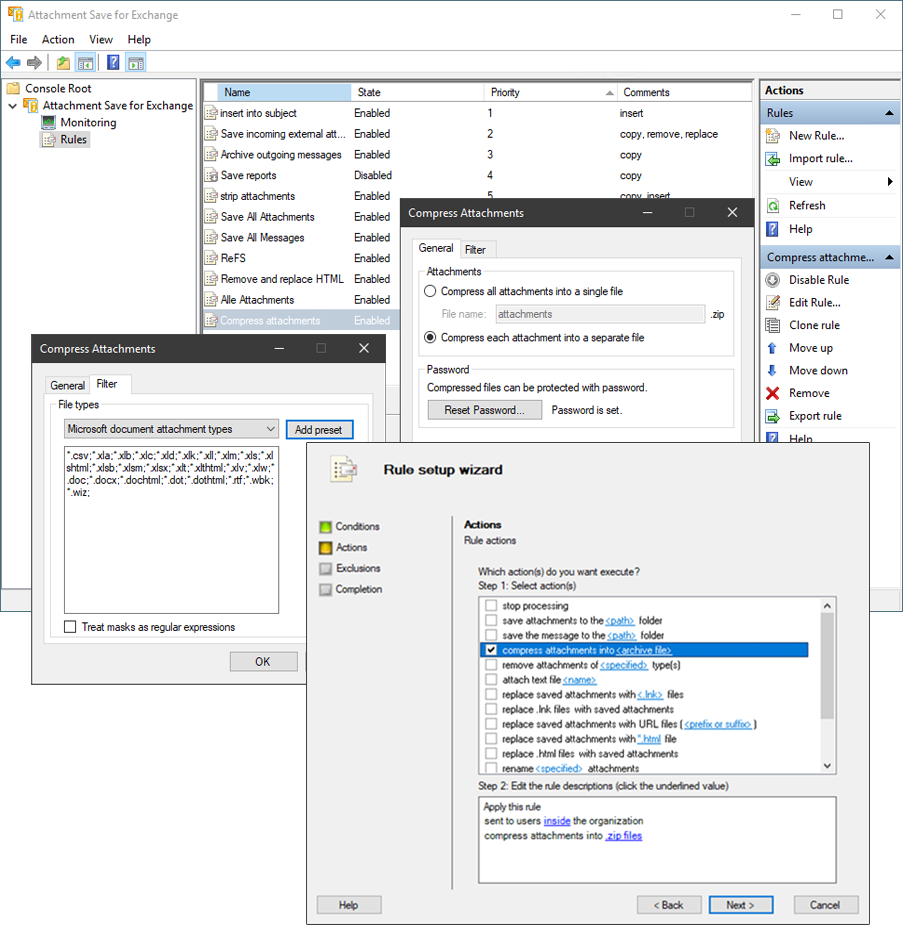Click the action list scroll up arrow

coord(827,606)
